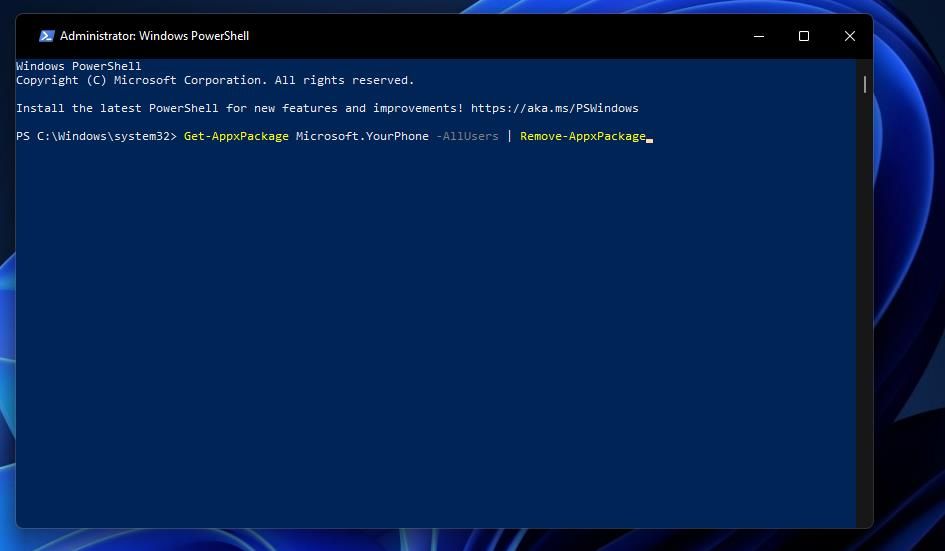The height and width of the screenshot is (551, 945).
Task: Click the -AllUsers parameter text
Action: click(467, 136)
